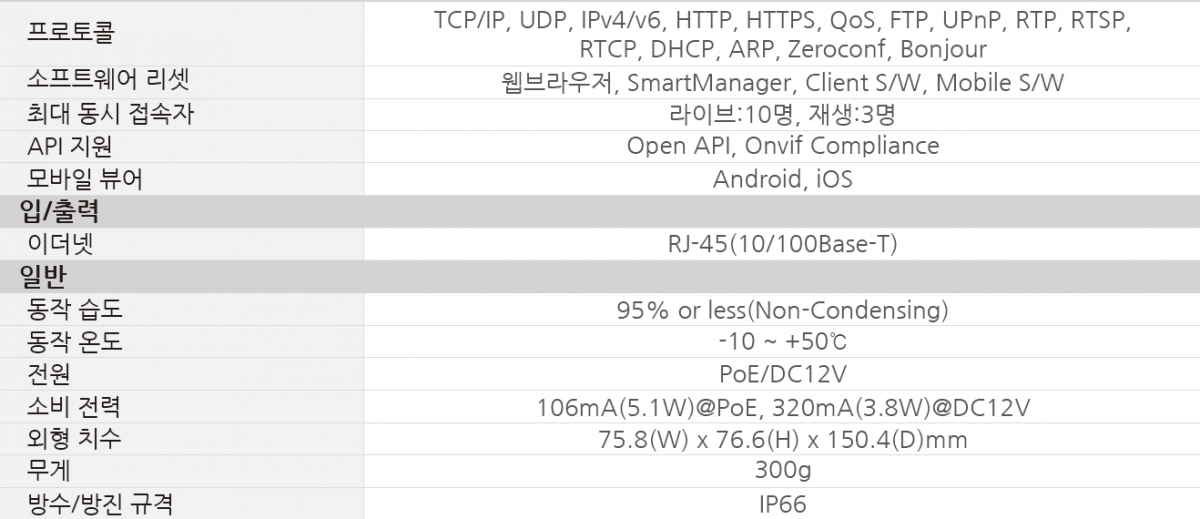Click the 300g weight value

click(783, 470)
